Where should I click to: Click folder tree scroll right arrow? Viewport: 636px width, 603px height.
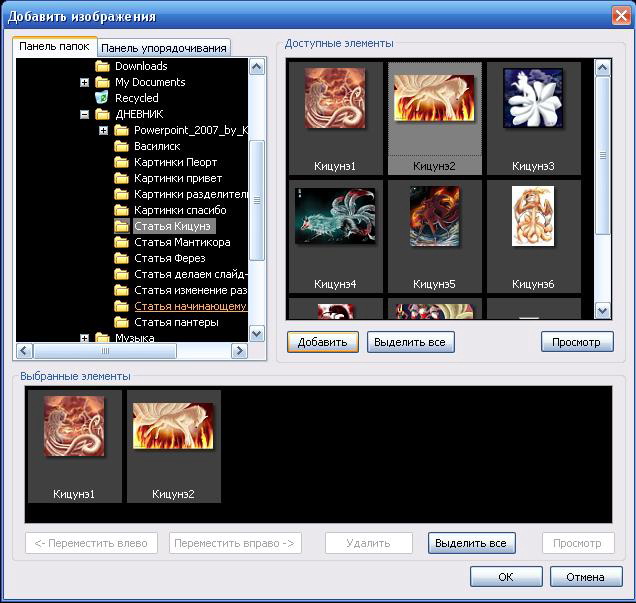pyautogui.click(x=239, y=350)
